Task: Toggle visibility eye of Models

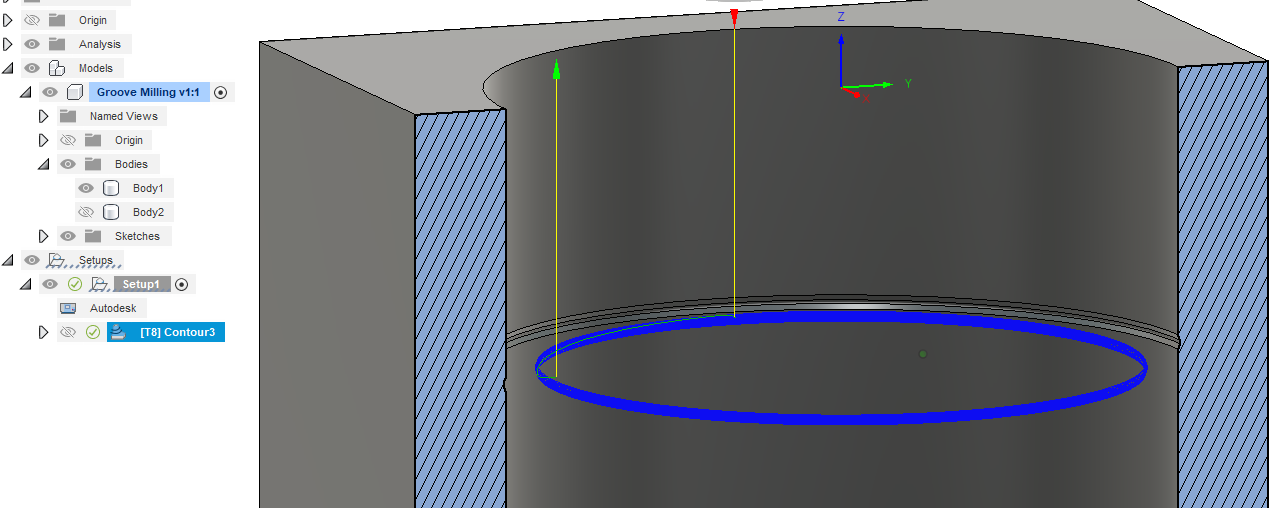Action: (x=32, y=68)
